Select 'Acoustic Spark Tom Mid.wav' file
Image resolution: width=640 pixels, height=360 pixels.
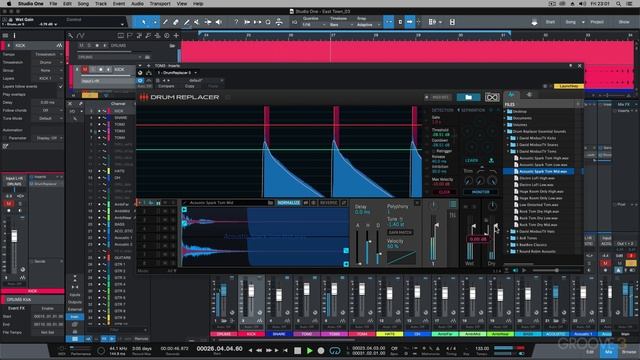click(x=542, y=171)
